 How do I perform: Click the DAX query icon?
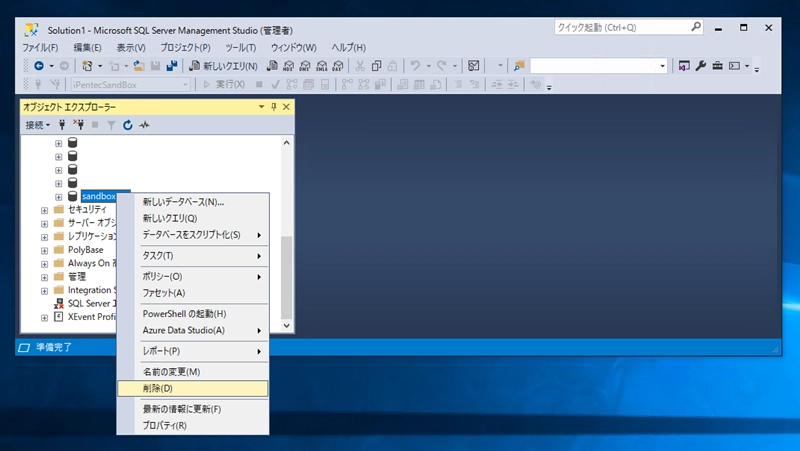pyautogui.click(x=338, y=66)
